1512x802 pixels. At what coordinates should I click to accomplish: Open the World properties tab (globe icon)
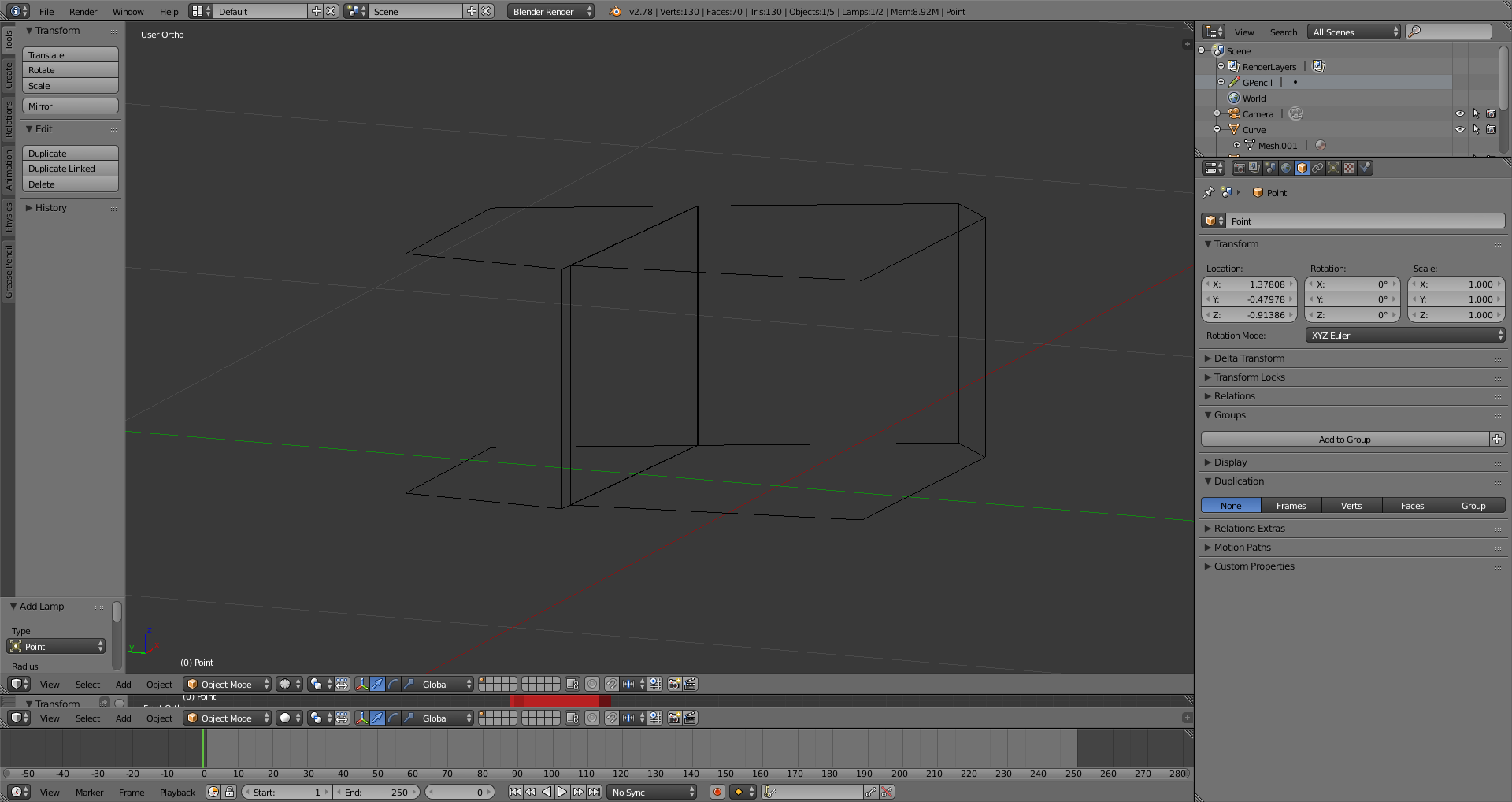click(x=1286, y=168)
